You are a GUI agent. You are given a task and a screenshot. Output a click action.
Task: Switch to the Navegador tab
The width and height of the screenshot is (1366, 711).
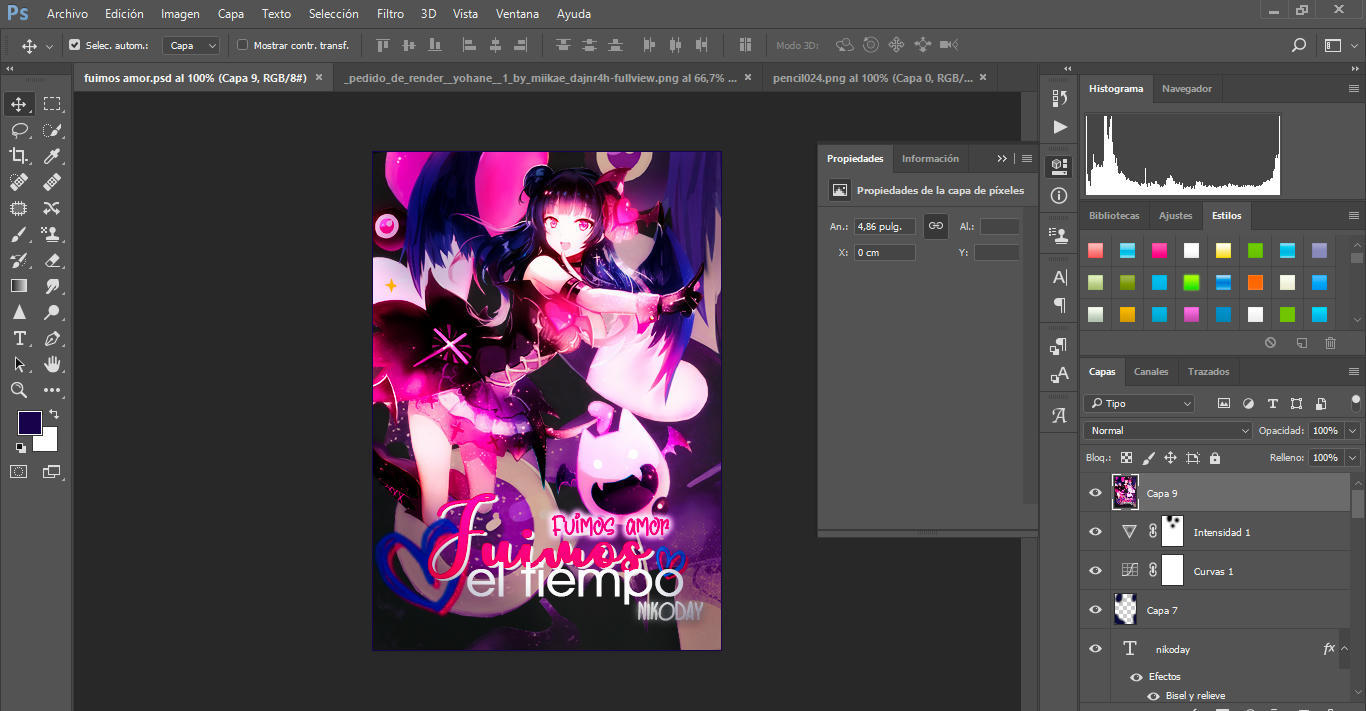[1187, 89]
